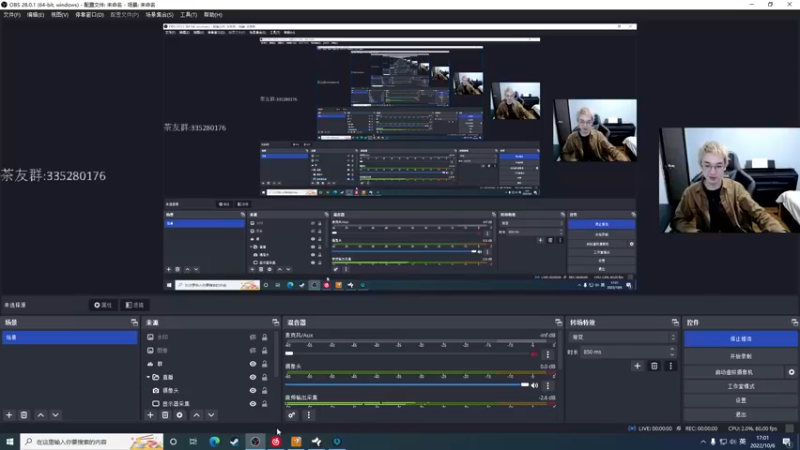800x450 pixels.
Task: Open transition properties three-dot menu
Action: [670, 366]
